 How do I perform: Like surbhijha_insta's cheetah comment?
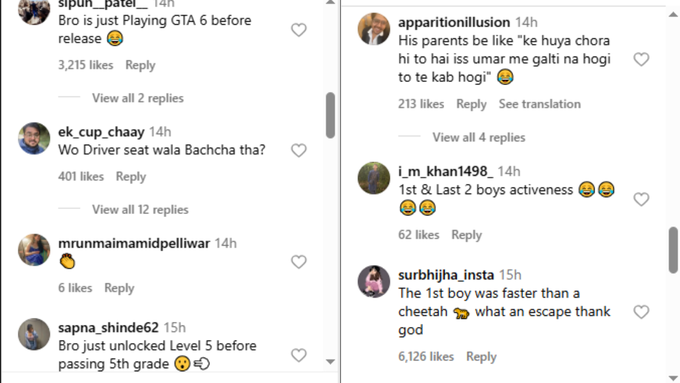coord(641,312)
